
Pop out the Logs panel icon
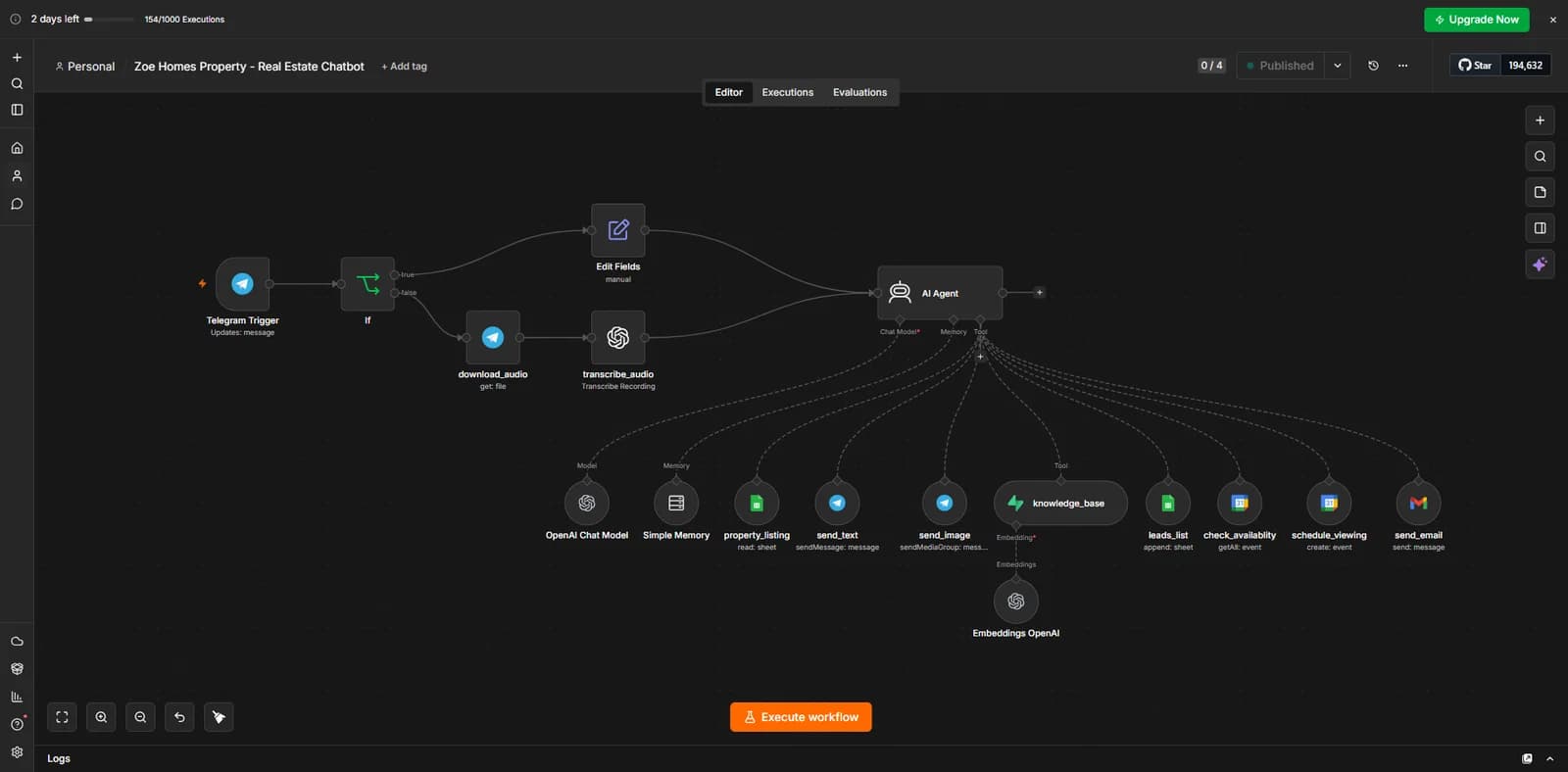(x=1527, y=758)
